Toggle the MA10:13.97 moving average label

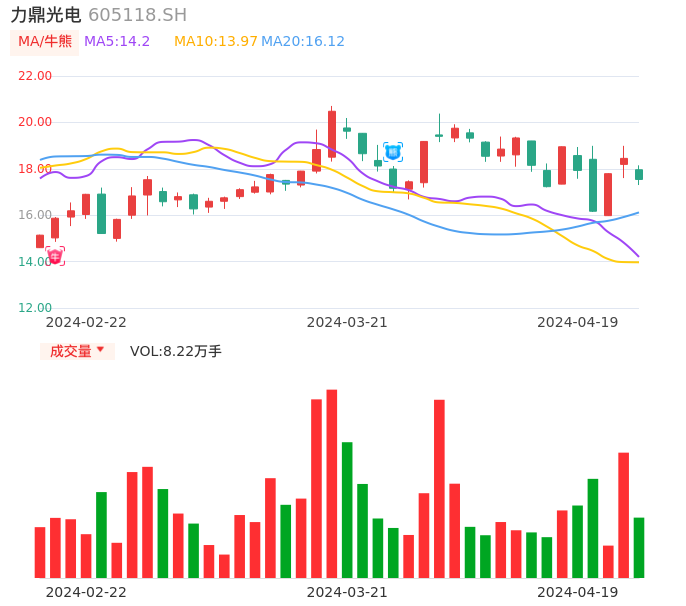click(x=216, y=41)
